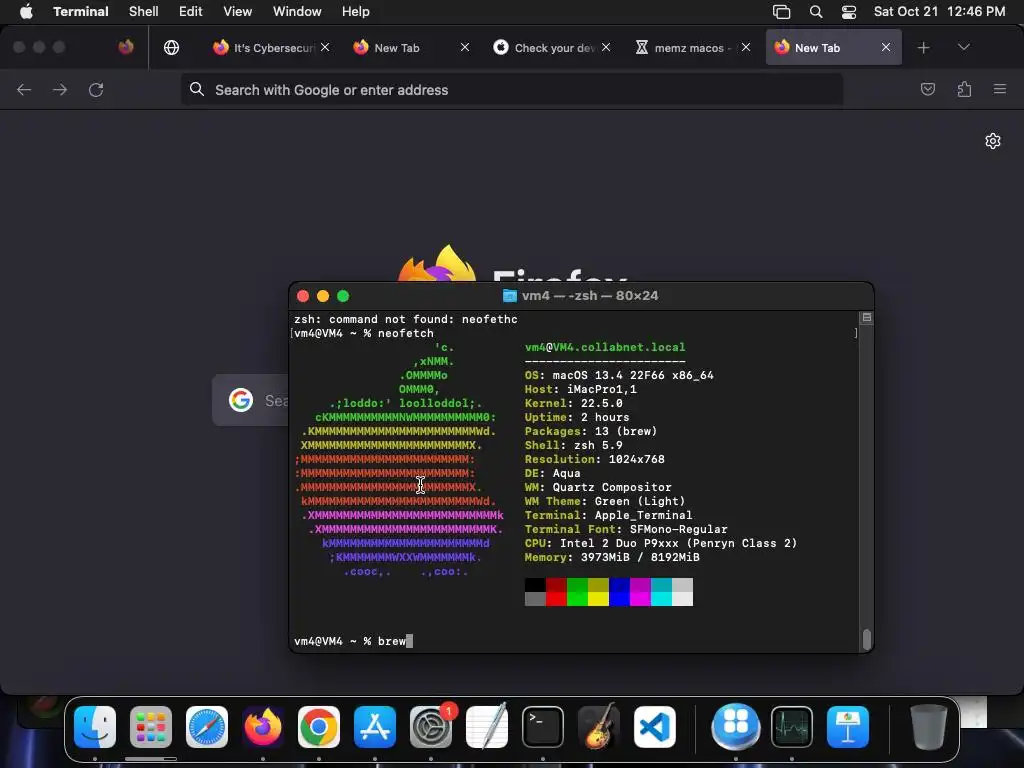Click the 'OS: macOS 13.4 22F66 x86_64' line
Image resolution: width=1024 pixels, height=768 pixels.
[x=619, y=376]
